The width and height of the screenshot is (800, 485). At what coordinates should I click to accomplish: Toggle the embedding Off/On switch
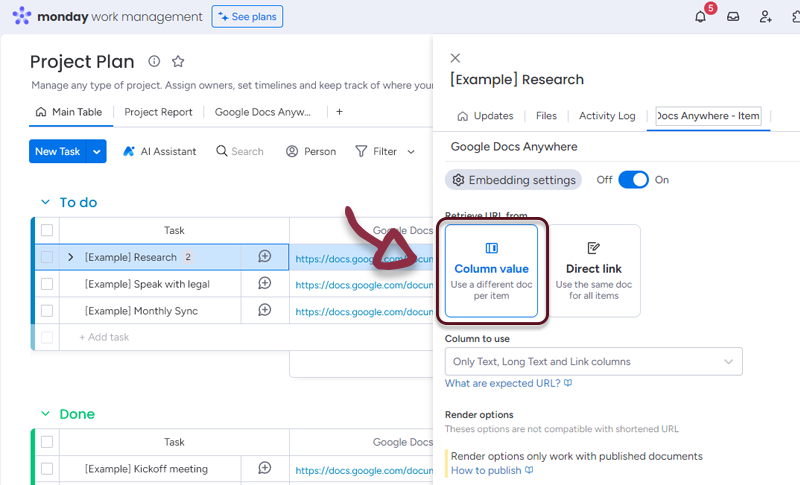pos(633,180)
